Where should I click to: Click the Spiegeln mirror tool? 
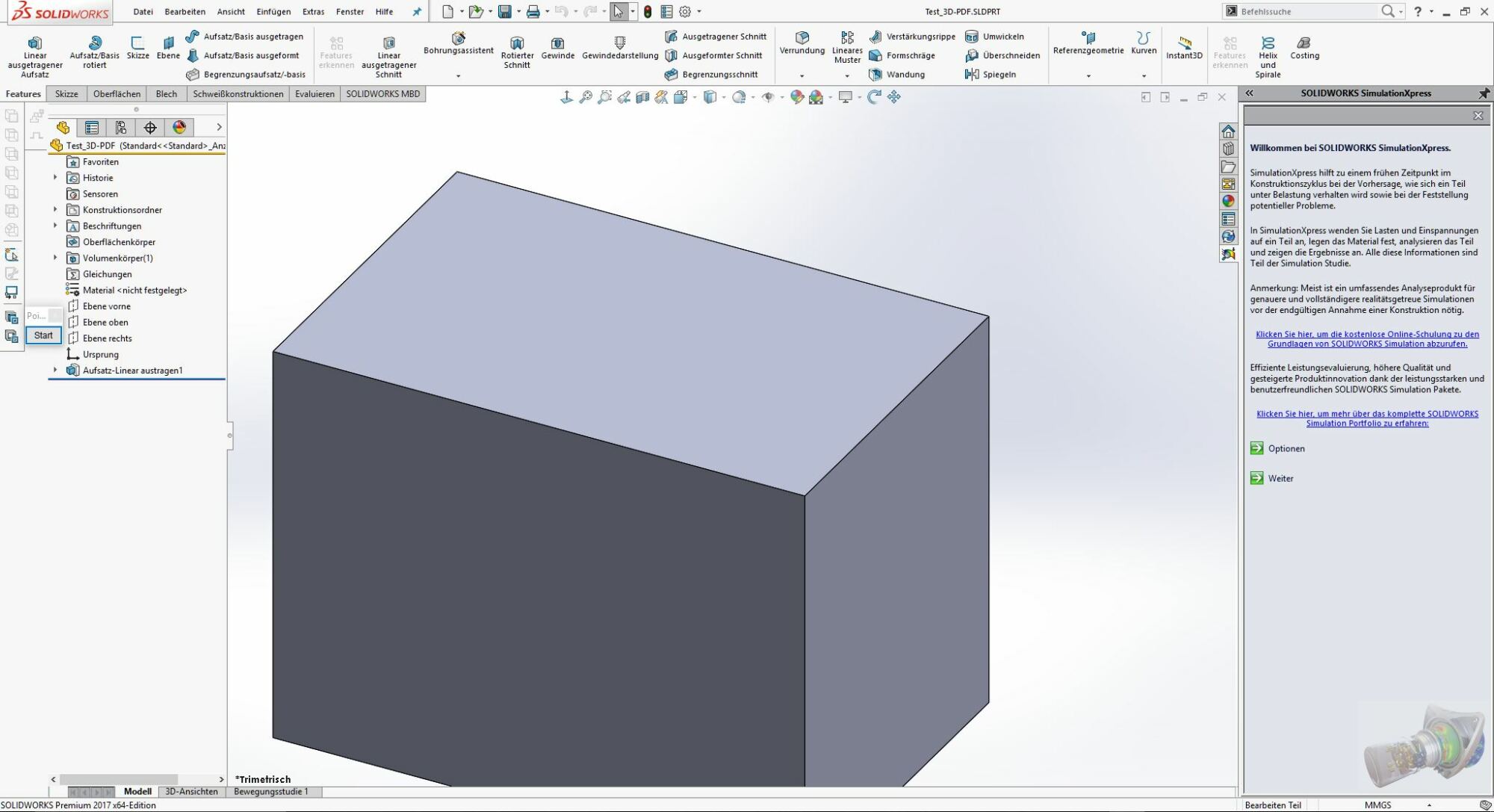click(990, 75)
